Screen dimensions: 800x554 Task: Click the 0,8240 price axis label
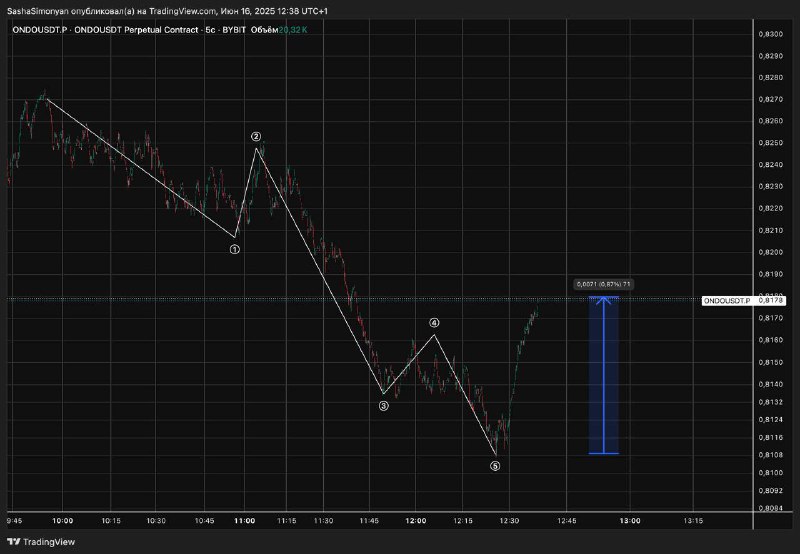pos(770,165)
